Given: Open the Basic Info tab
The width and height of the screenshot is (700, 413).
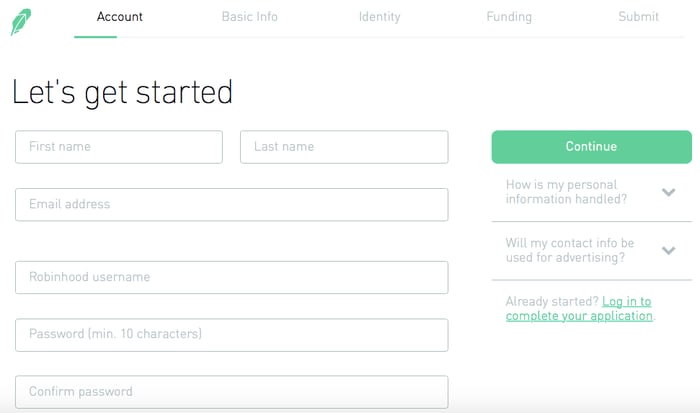Looking at the screenshot, I should pos(250,17).
